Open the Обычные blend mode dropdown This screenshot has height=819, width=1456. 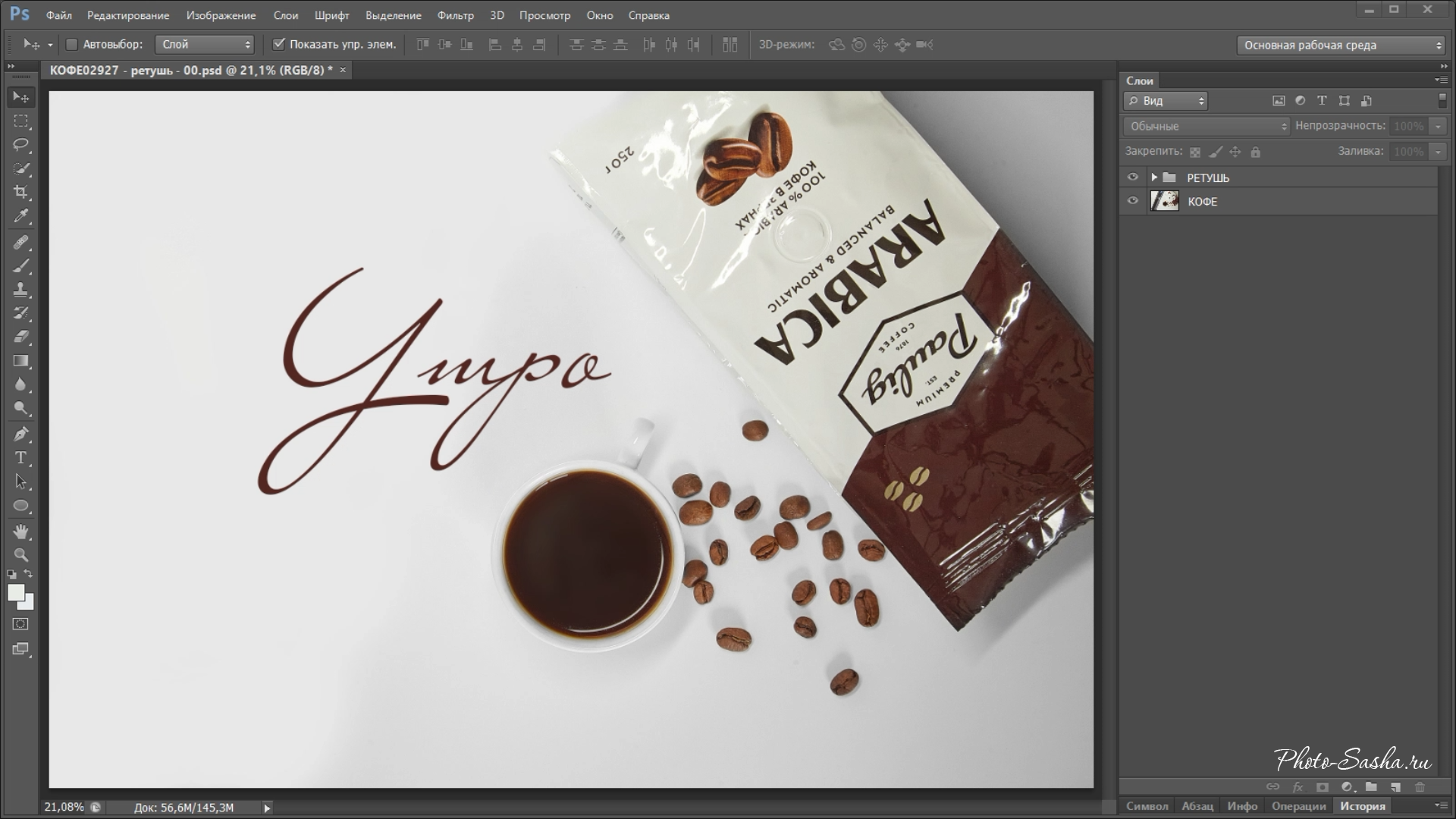(1206, 126)
